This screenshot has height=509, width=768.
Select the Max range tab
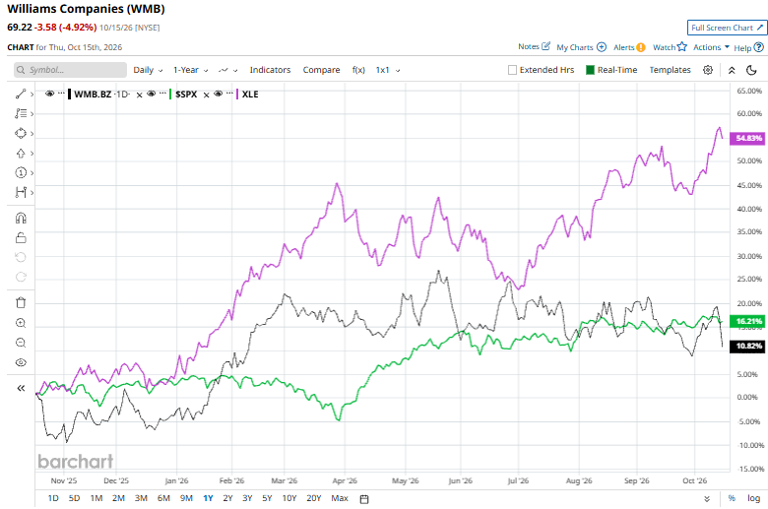(x=339, y=498)
